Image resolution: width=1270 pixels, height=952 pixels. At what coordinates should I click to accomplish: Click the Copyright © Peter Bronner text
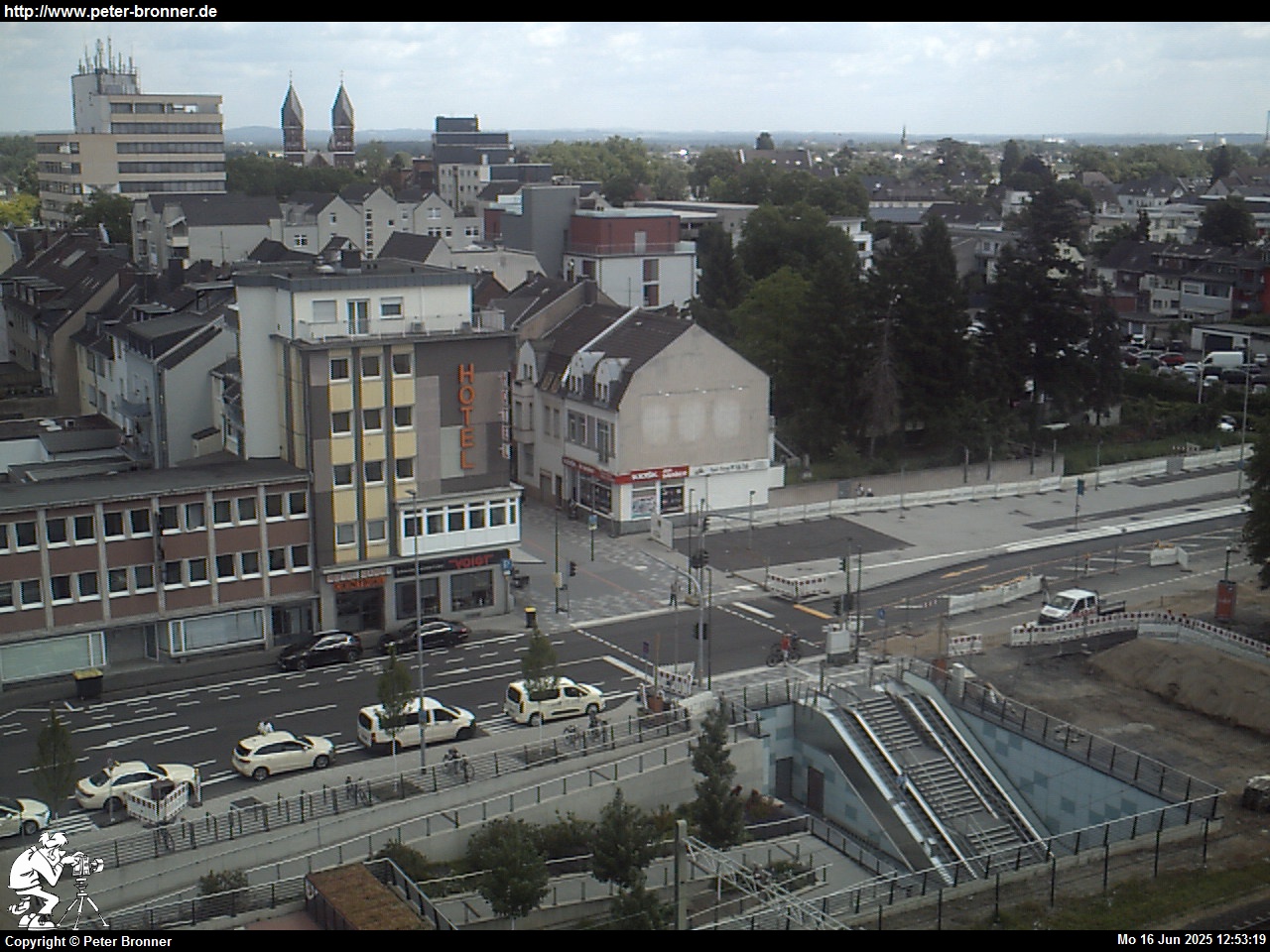88,941
